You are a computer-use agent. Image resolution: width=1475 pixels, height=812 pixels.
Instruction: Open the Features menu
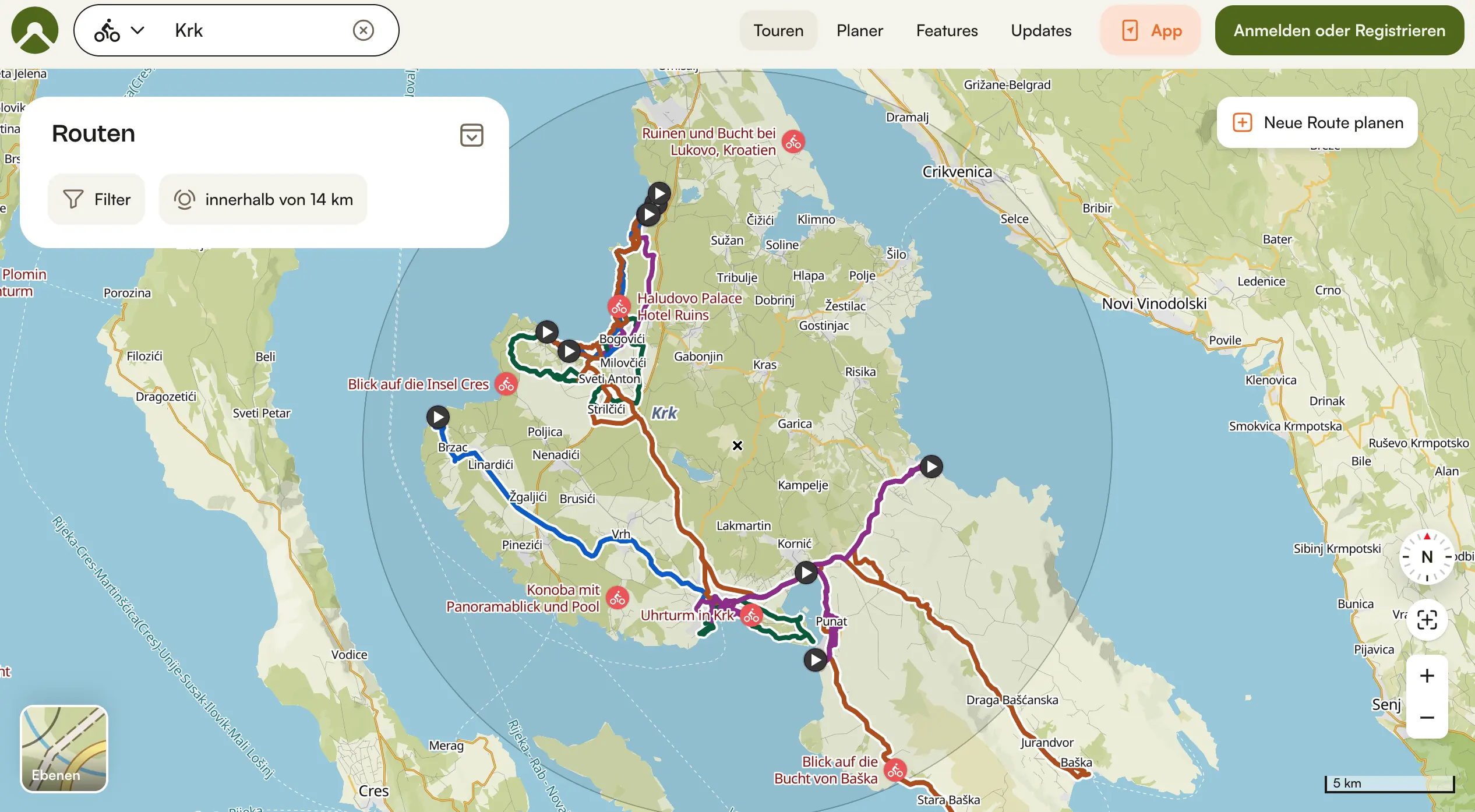(x=947, y=30)
